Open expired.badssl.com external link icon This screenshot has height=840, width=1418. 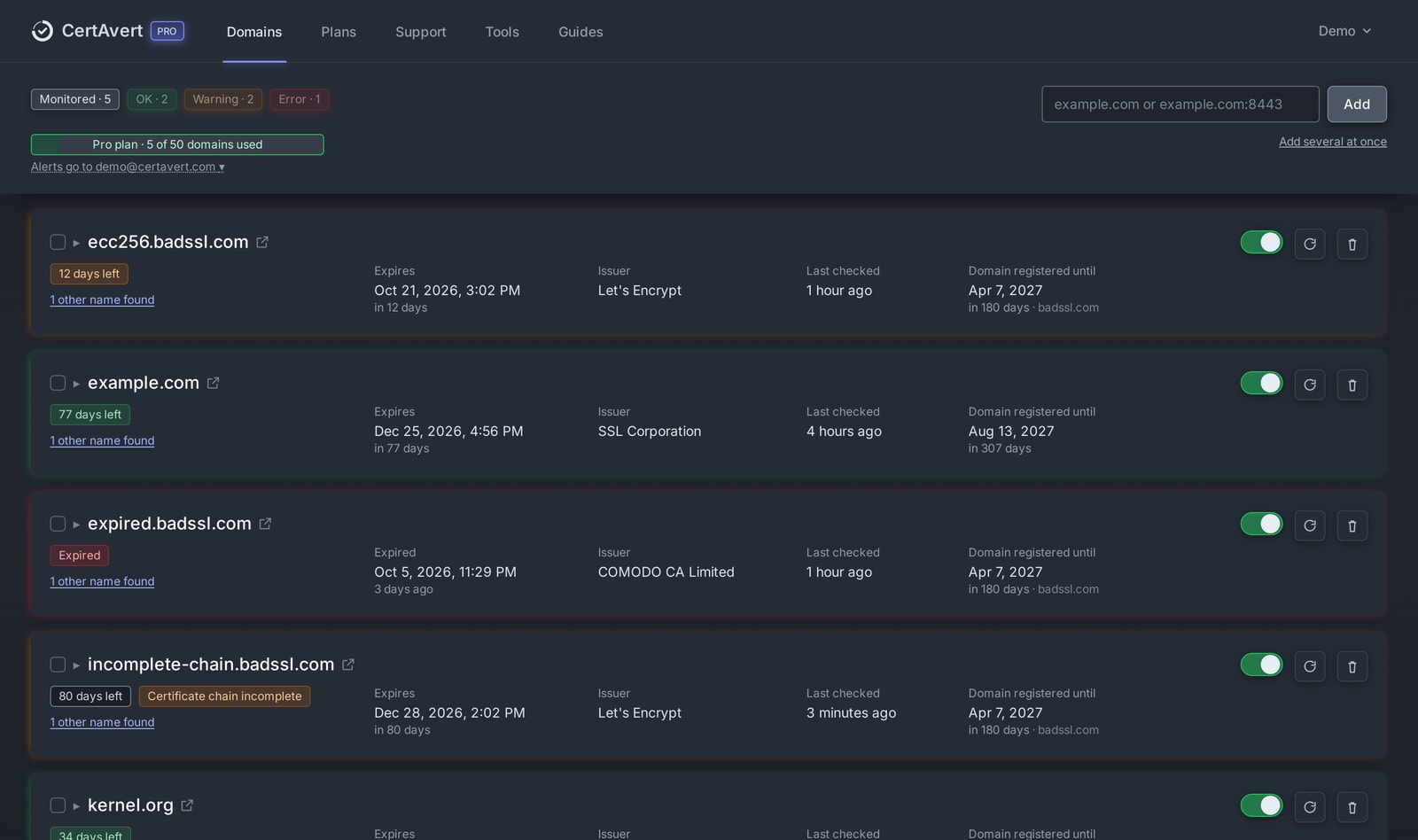(265, 524)
